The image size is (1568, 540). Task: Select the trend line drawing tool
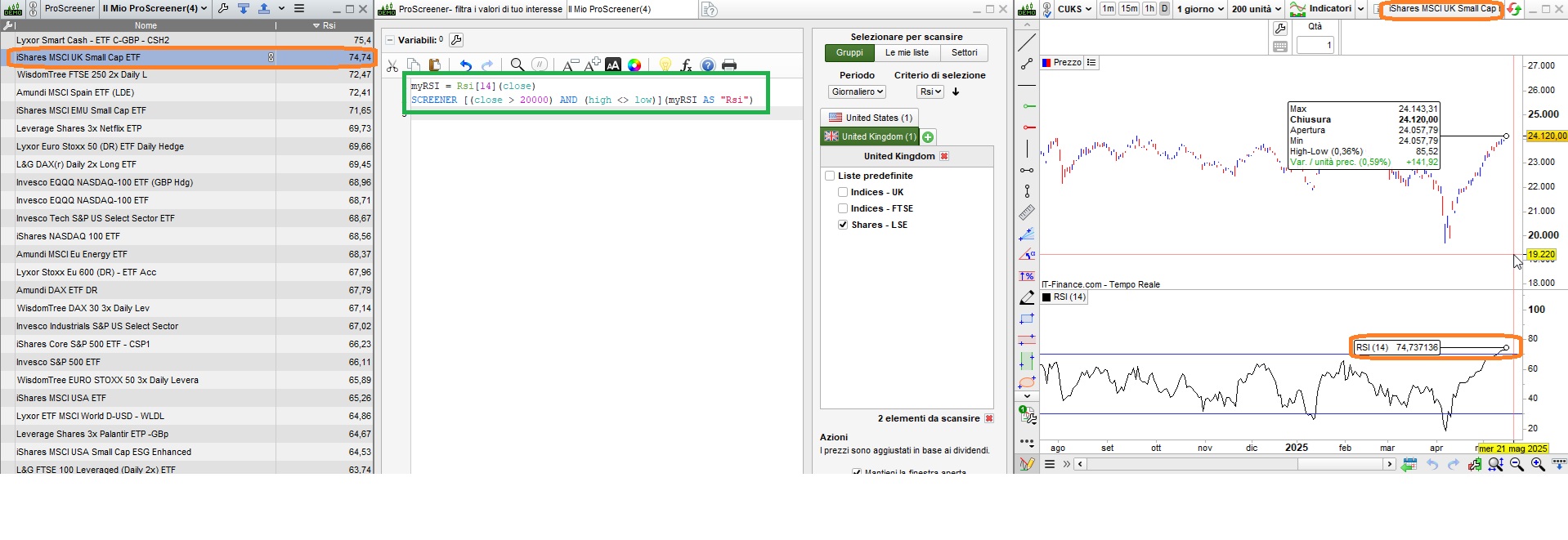pyautogui.click(x=1027, y=42)
